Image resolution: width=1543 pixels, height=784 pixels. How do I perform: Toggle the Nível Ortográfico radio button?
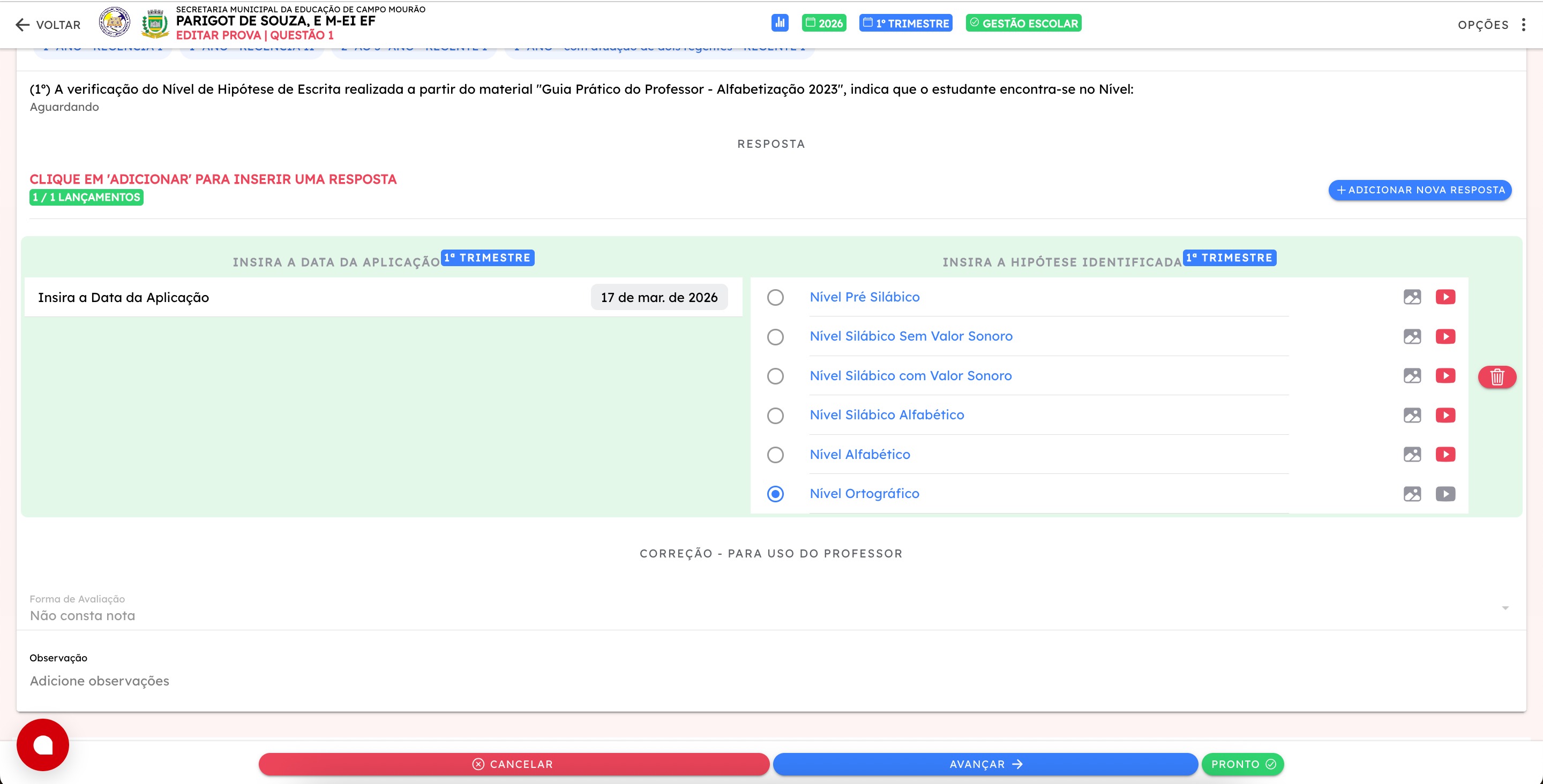775,494
